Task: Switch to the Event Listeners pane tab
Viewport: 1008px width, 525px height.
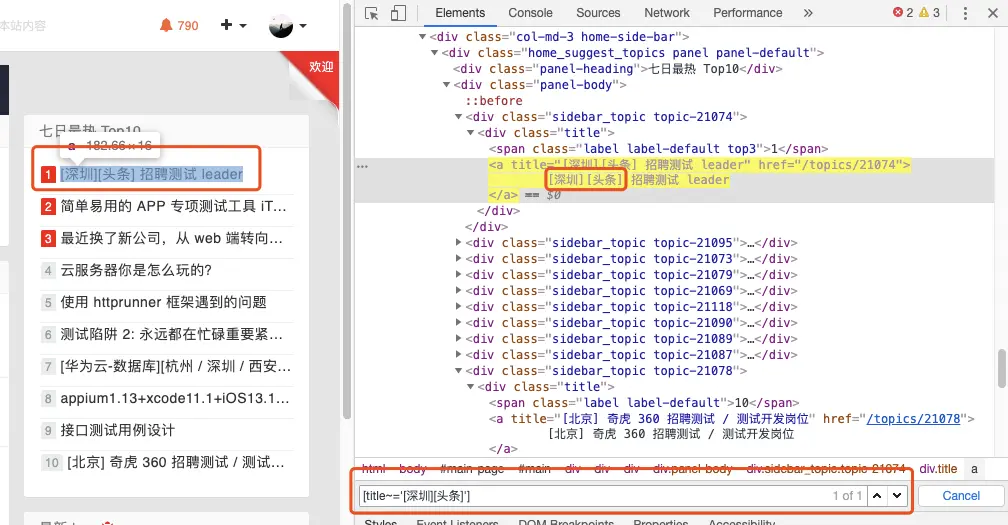Action: pyautogui.click(x=457, y=522)
